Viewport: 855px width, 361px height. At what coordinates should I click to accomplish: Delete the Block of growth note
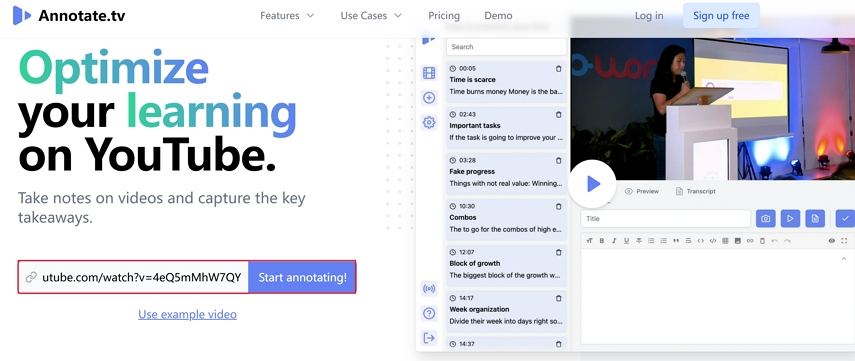point(558,252)
